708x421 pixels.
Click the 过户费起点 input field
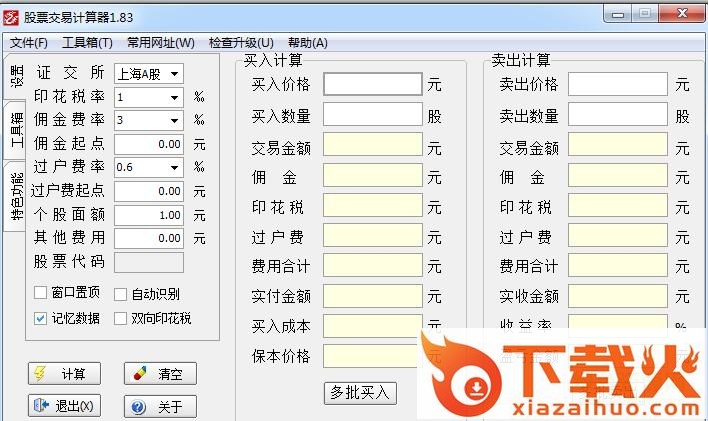pos(149,191)
